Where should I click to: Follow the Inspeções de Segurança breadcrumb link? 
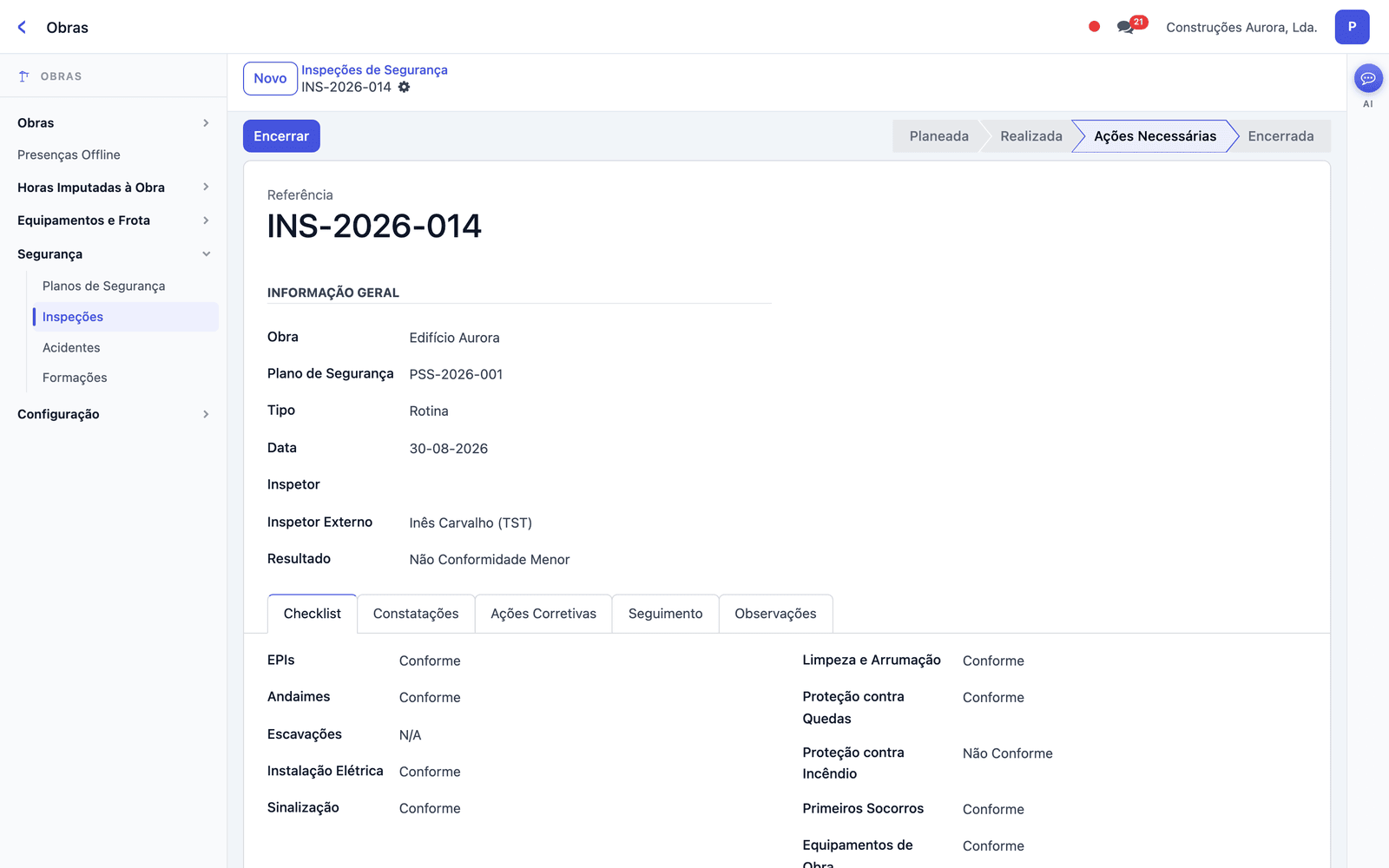(374, 69)
